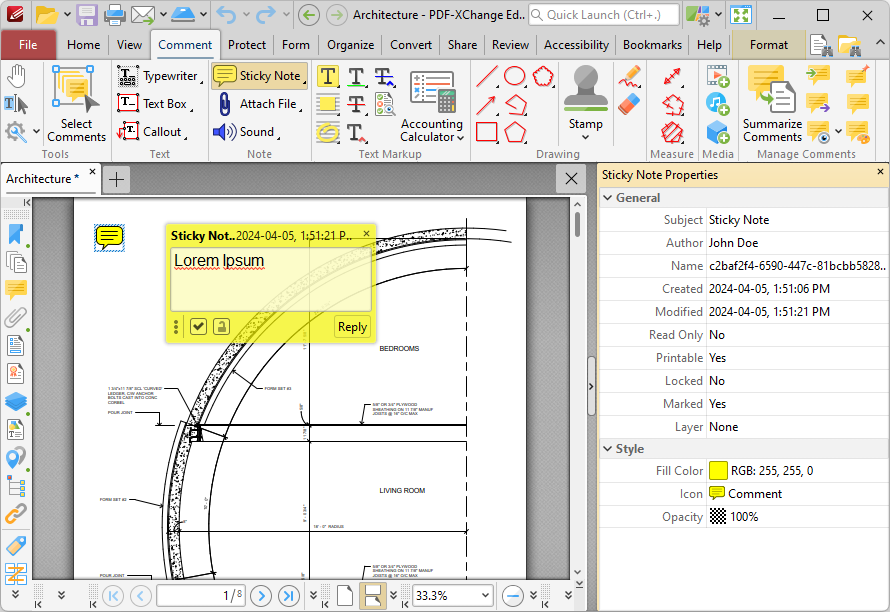Open the Organize ribbon tab
The height and width of the screenshot is (612, 890).
point(350,45)
